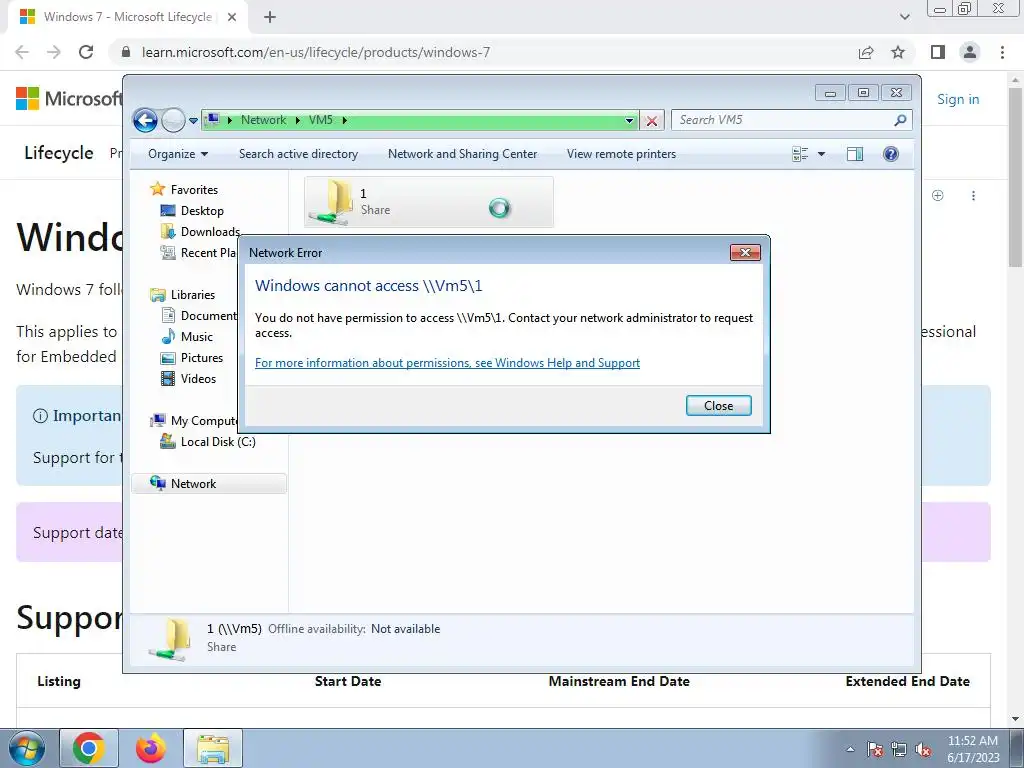1024x768 pixels.
Task: Open view options dropdown arrow
Action: tap(822, 154)
